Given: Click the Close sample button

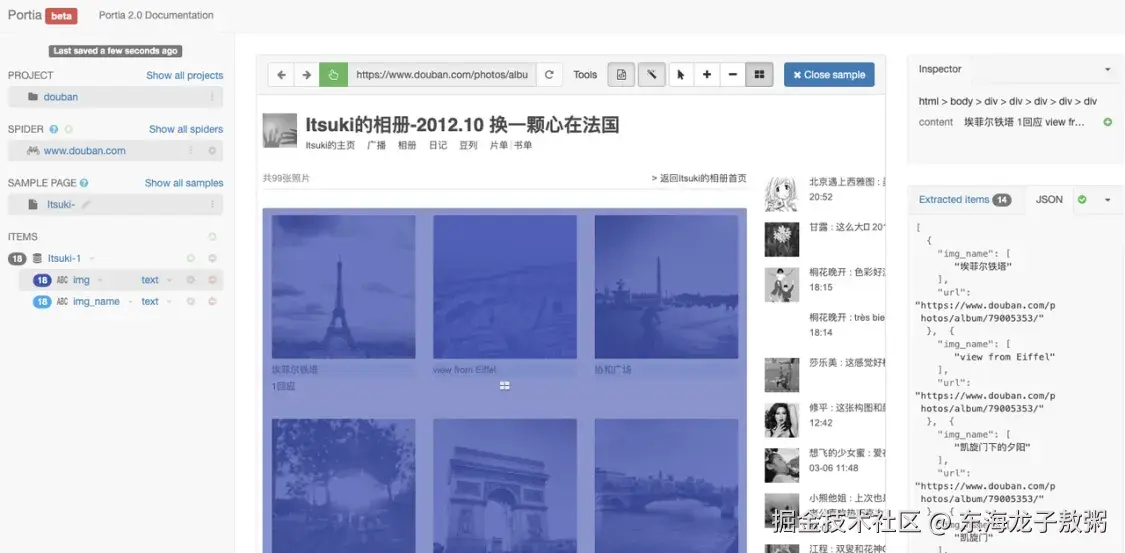Looking at the screenshot, I should pyautogui.click(x=829, y=75).
